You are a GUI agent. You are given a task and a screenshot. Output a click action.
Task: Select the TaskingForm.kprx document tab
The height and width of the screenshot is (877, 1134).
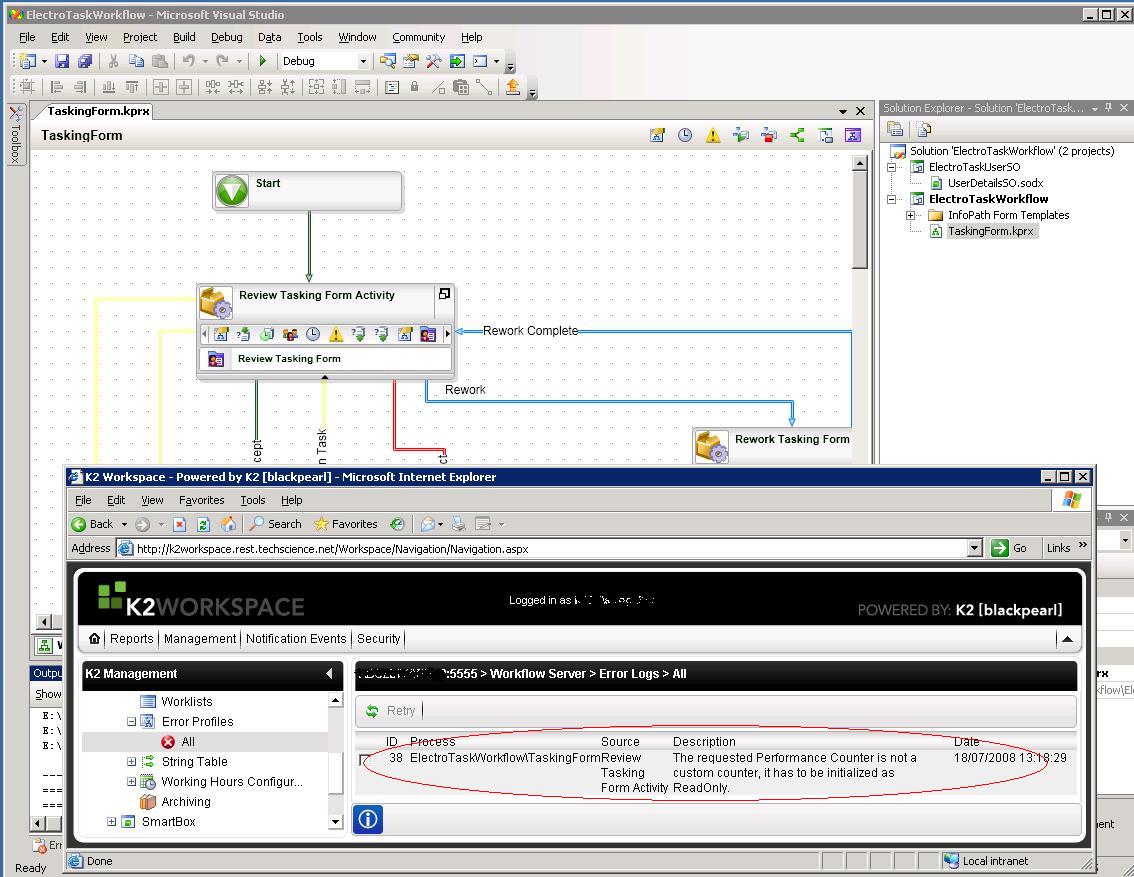pos(98,111)
